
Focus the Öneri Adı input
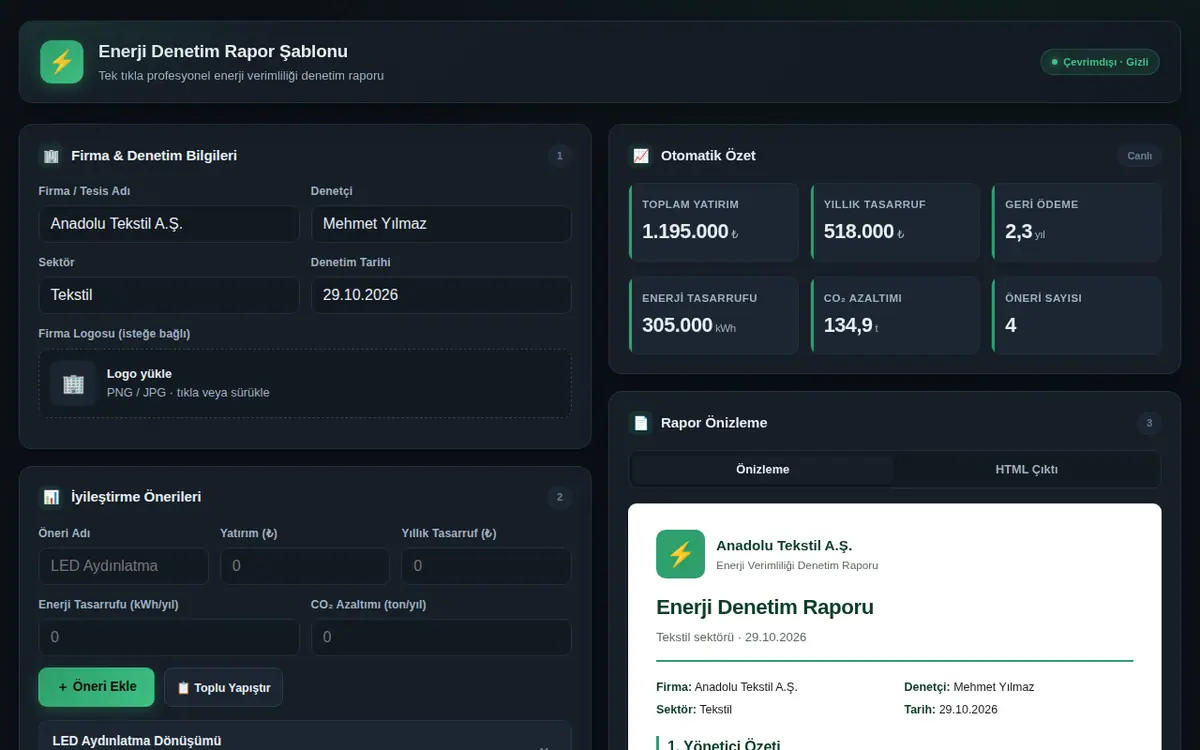(x=124, y=566)
